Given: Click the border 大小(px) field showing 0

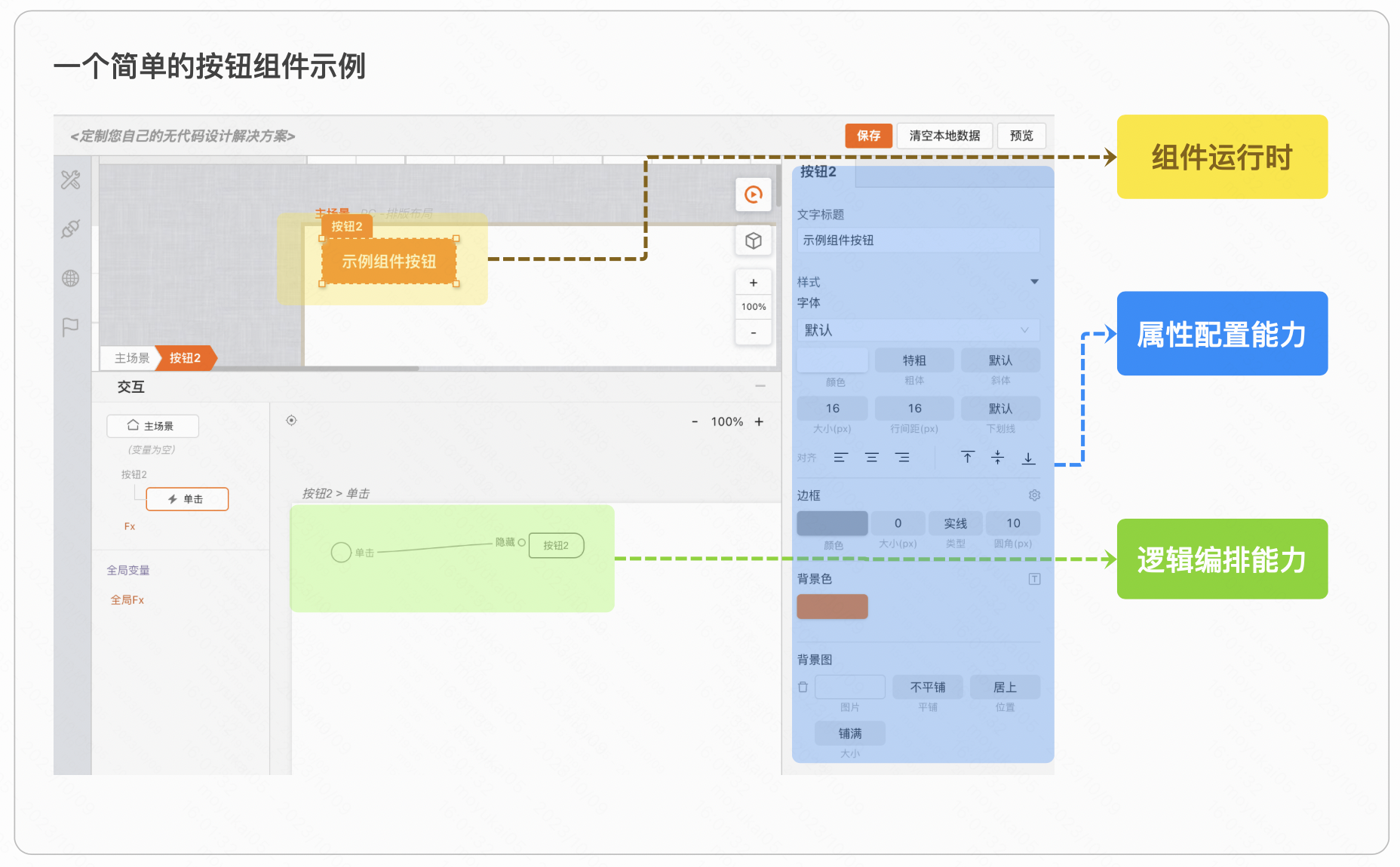Looking at the screenshot, I should pyautogui.click(x=898, y=523).
